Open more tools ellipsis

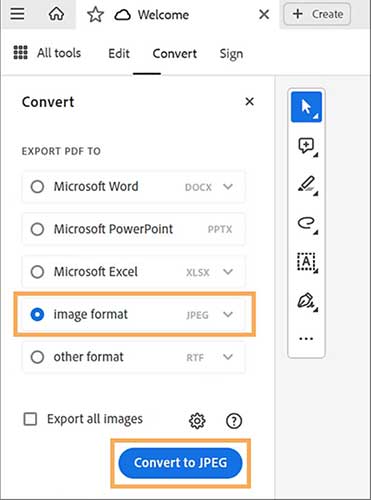(306, 339)
